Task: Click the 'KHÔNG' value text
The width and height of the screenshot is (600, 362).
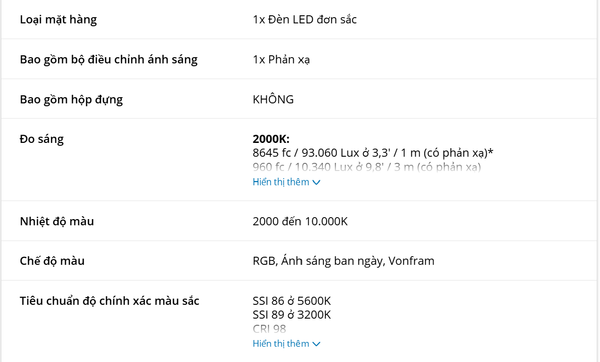Action: (x=273, y=99)
